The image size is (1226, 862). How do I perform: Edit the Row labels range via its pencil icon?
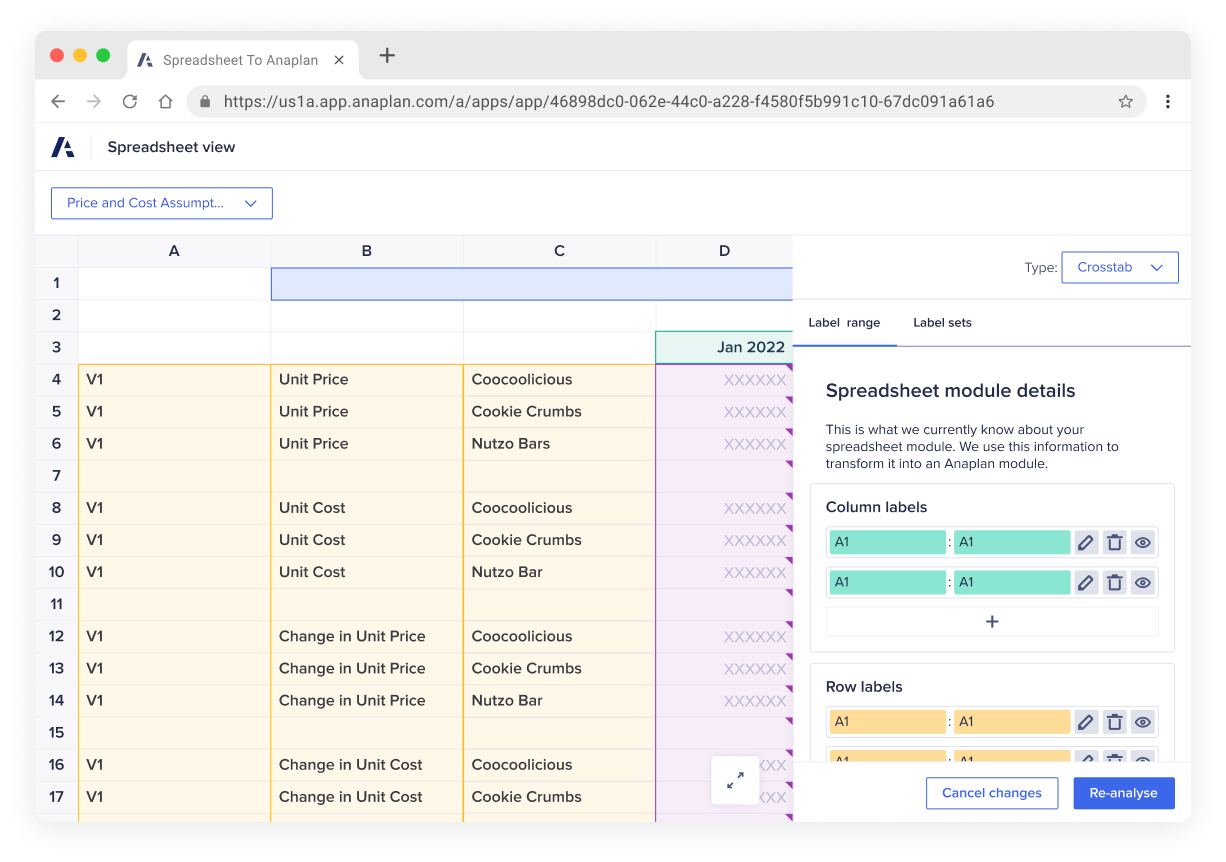coord(1087,721)
